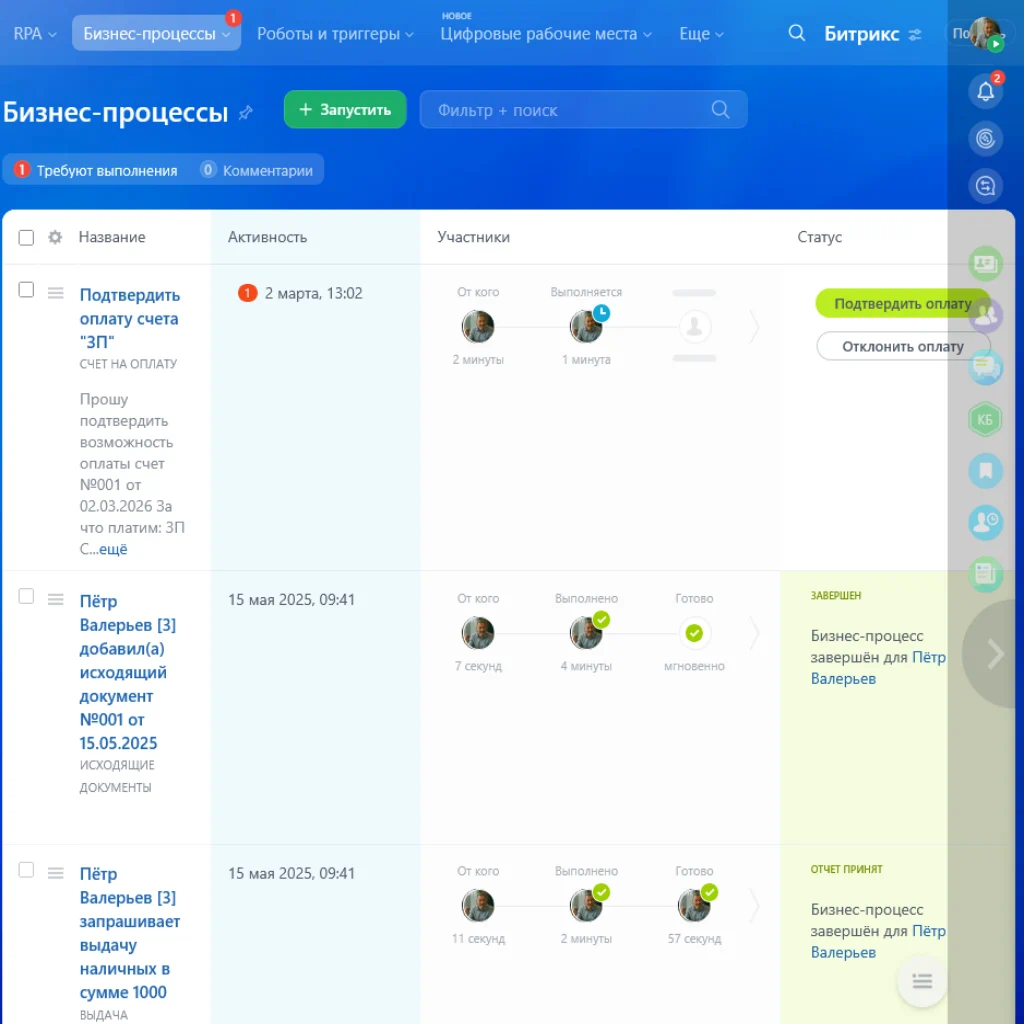
Task: Check the checkbox for the second process row
Action: click(26, 594)
